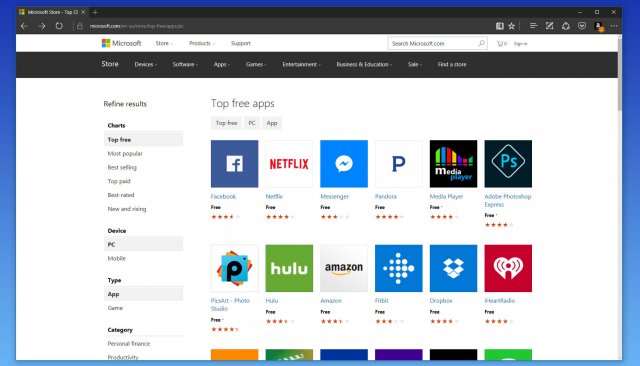The width and height of the screenshot is (640, 366).
Task: Select New and rising filter
Action: tap(127, 209)
